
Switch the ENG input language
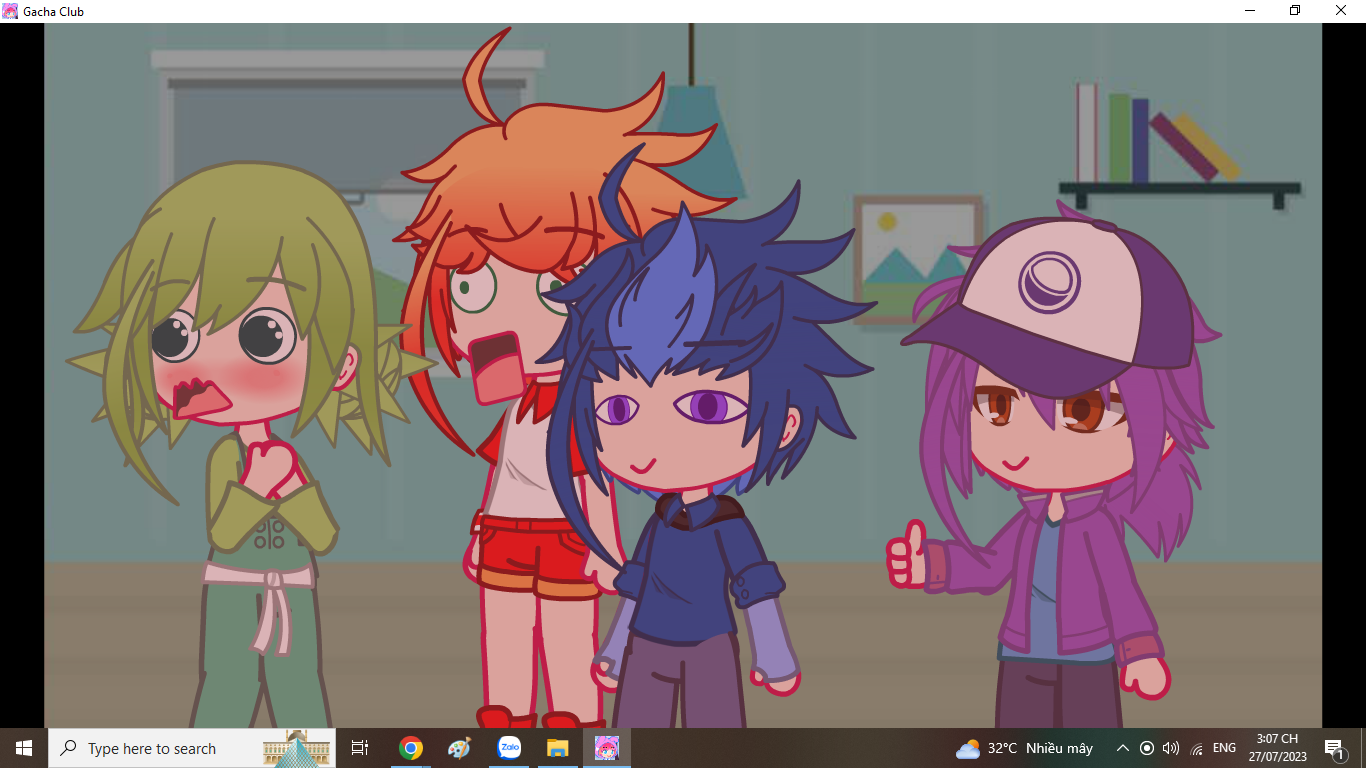coord(1224,748)
